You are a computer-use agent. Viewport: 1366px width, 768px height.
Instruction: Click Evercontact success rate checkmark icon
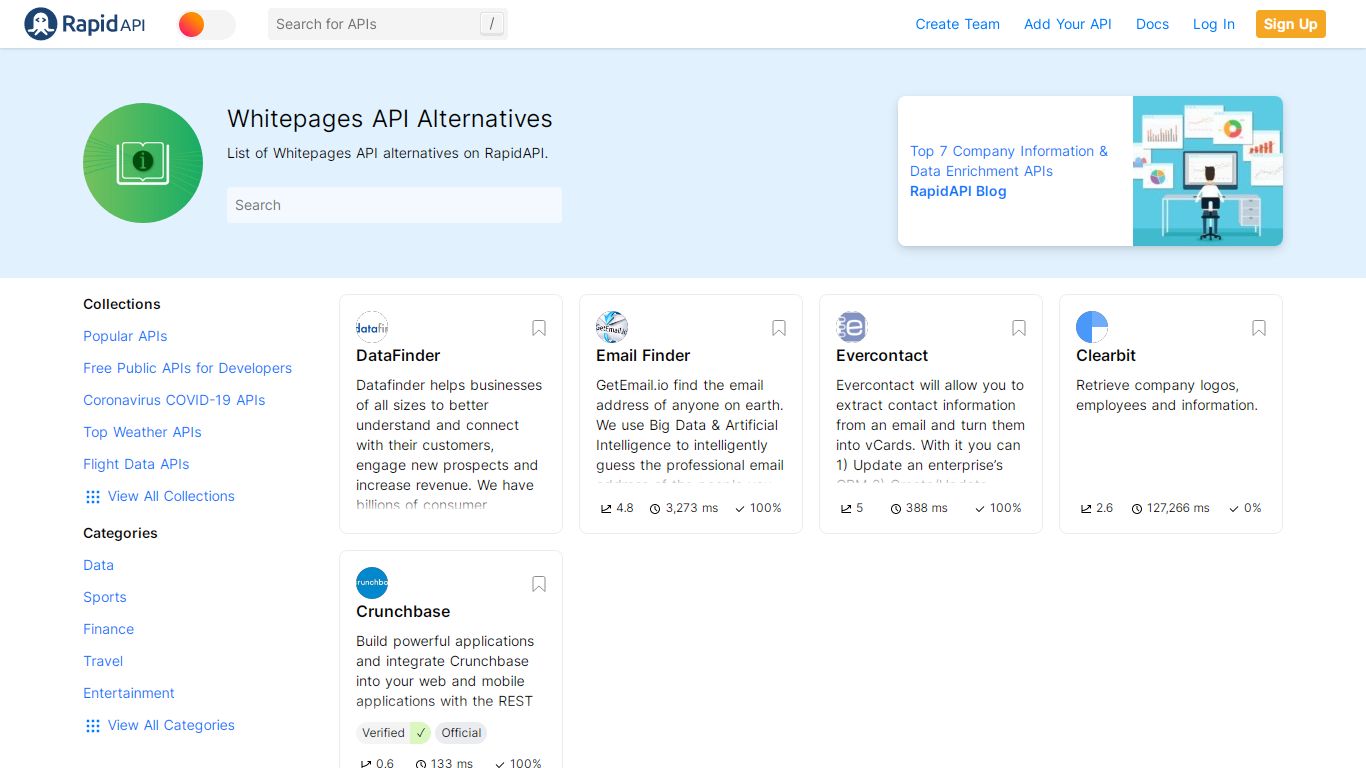click(x=980, y=509)
